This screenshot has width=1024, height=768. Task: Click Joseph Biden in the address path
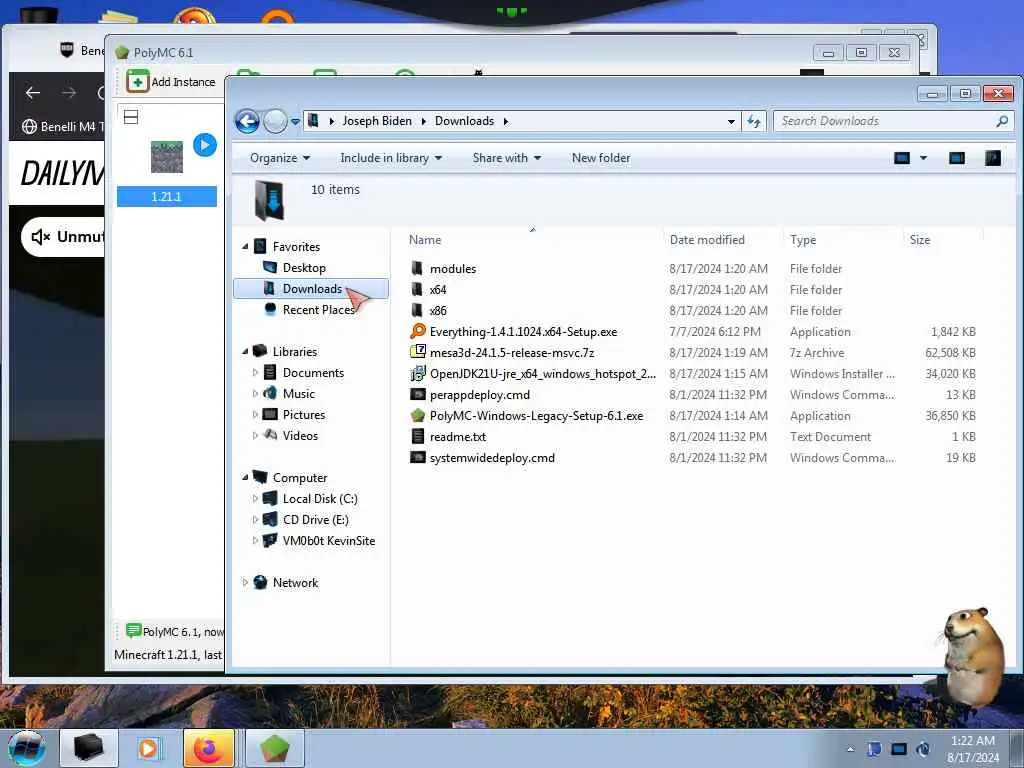click(x=377, y=121)
